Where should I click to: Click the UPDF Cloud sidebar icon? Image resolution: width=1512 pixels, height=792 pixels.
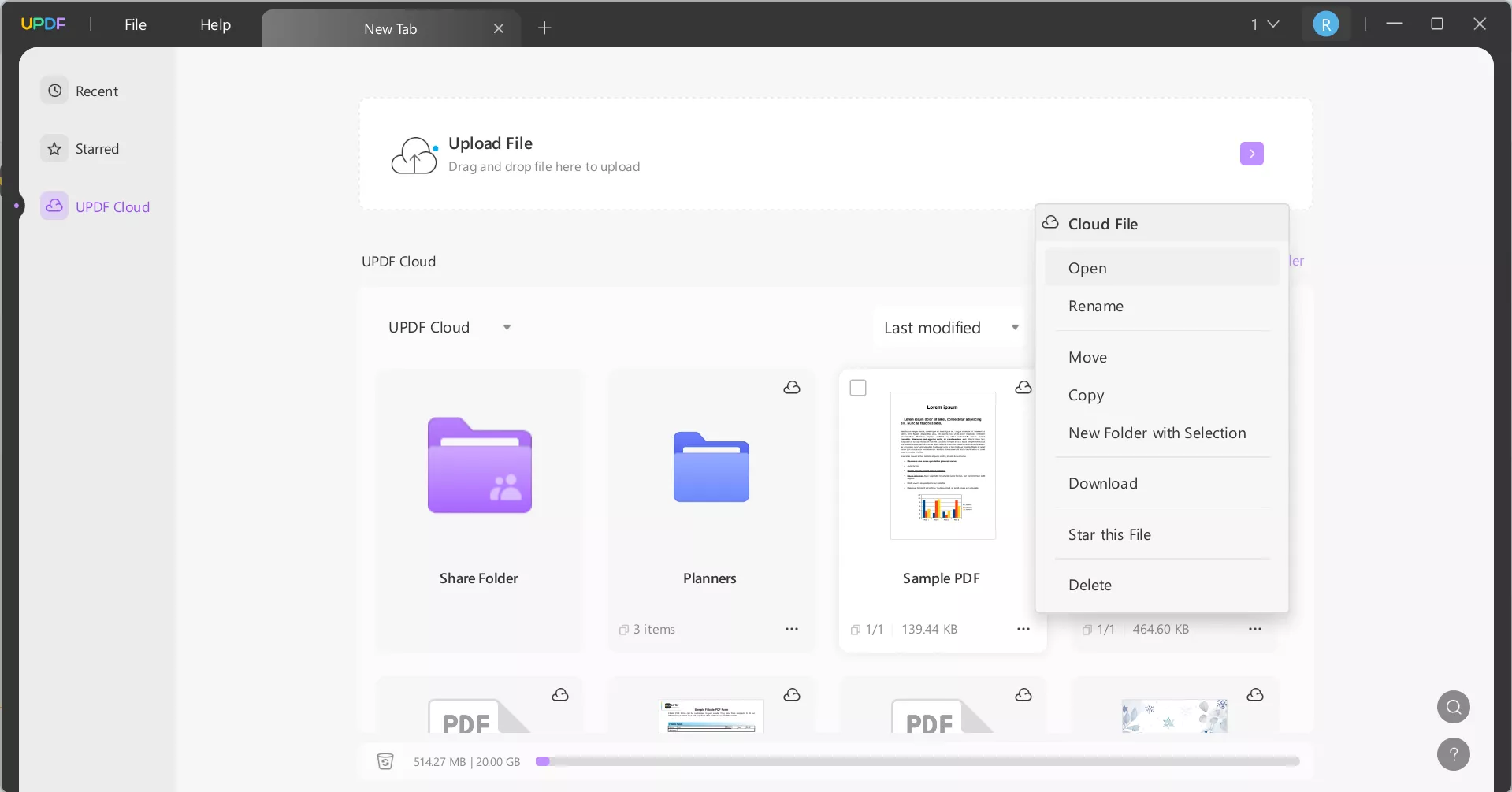pos(54,206)
